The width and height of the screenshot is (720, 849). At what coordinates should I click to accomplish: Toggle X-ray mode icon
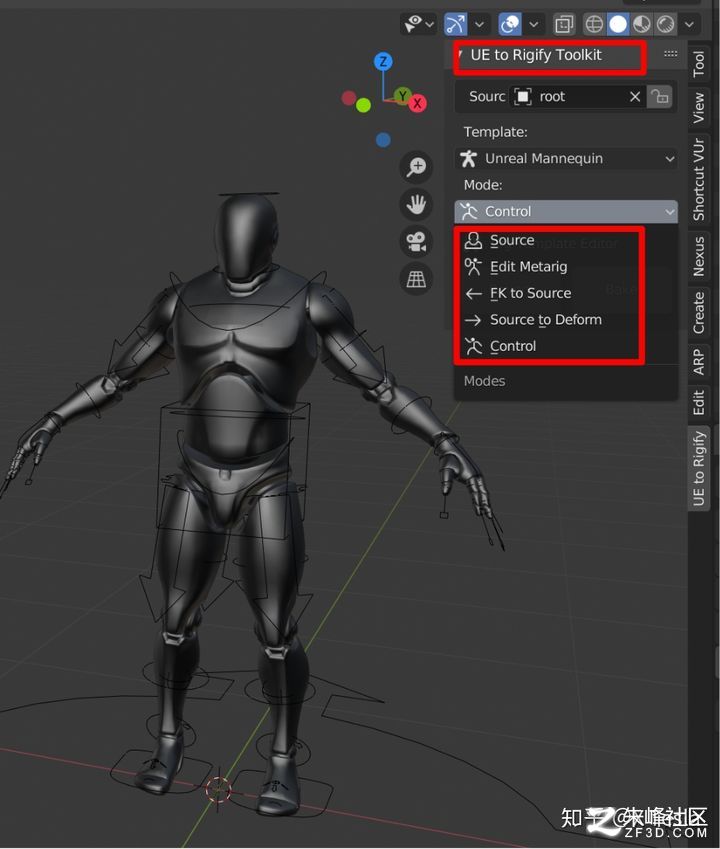[564, 24]
